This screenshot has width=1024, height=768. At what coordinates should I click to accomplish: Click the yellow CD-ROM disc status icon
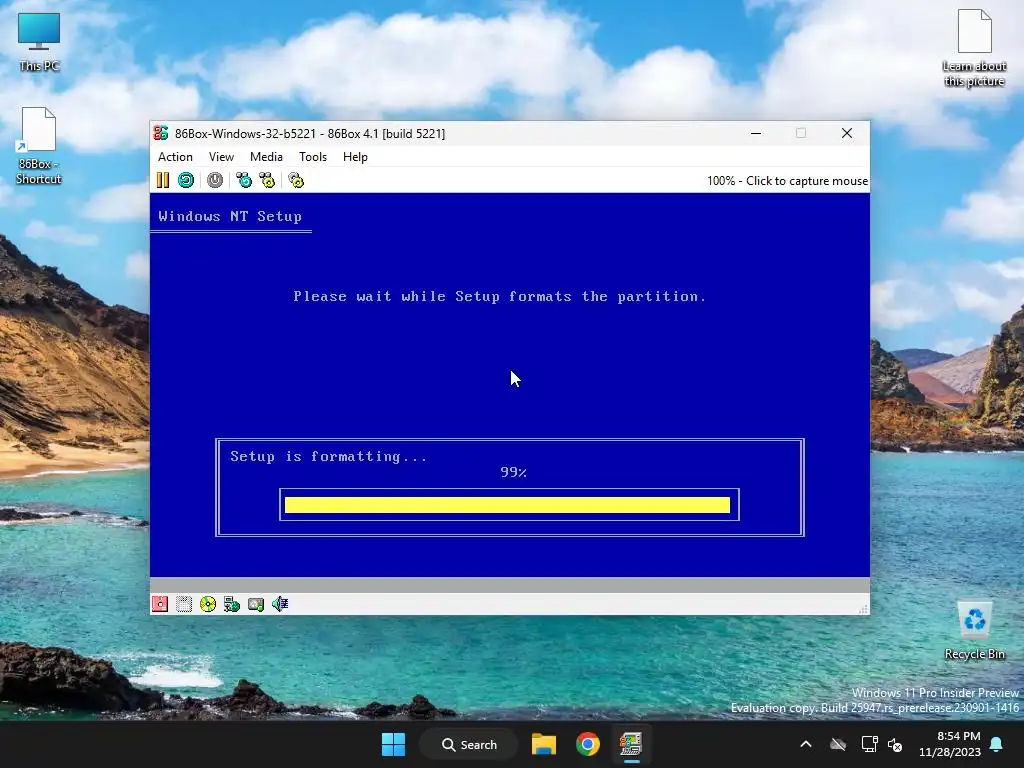pos(208,604)
